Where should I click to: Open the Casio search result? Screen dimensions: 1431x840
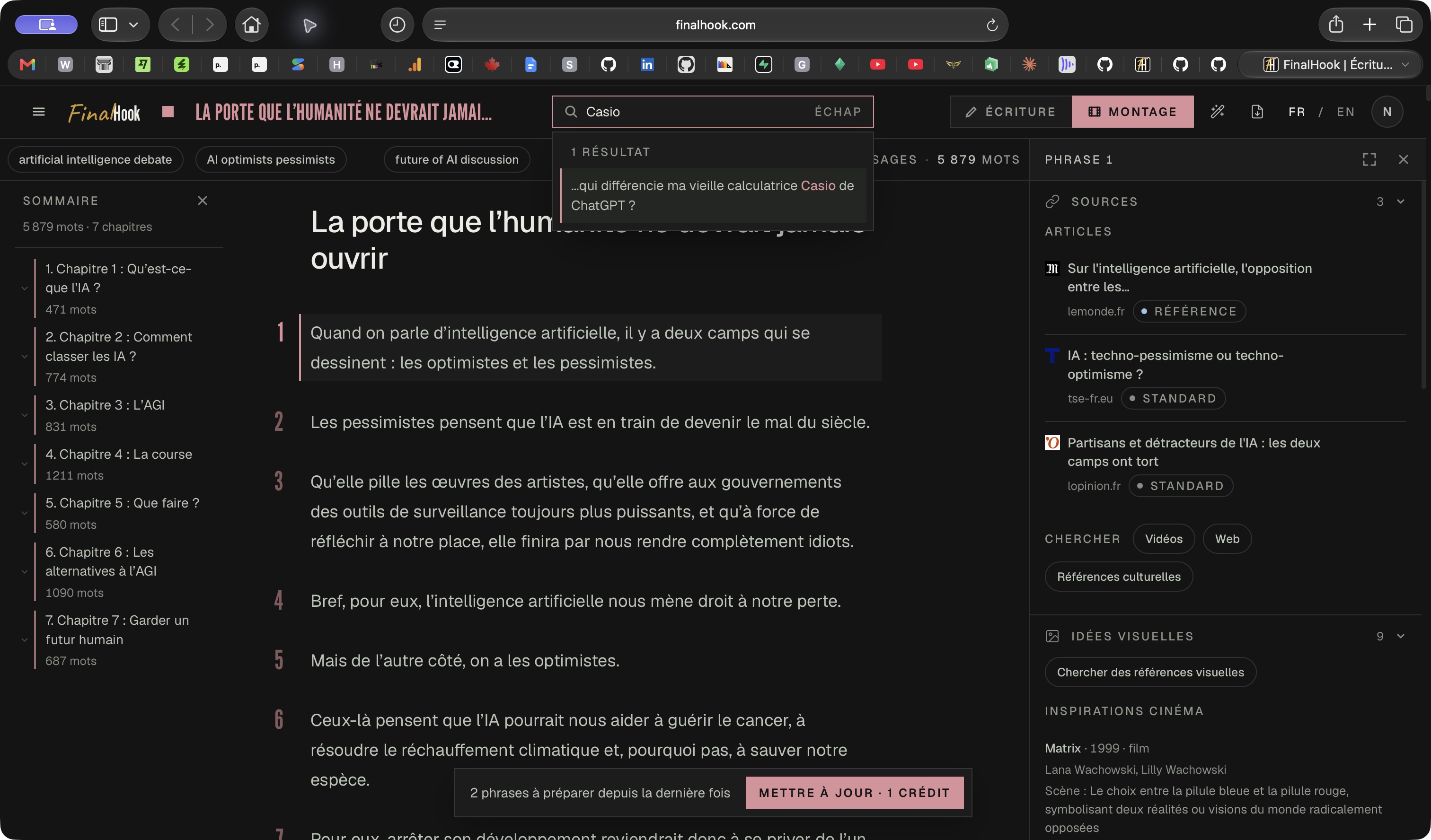(713, 195)
